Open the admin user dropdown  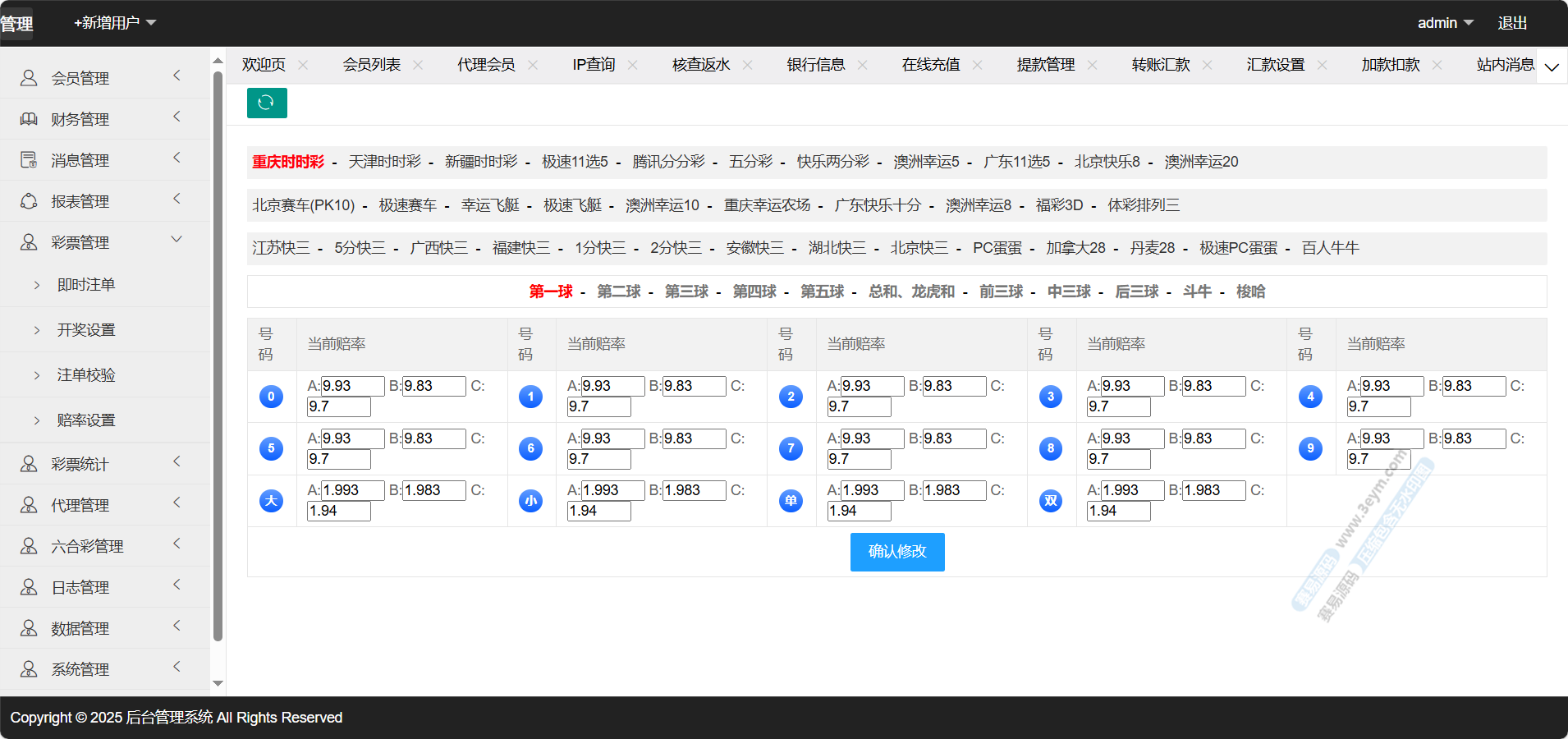pos(1445,23)
